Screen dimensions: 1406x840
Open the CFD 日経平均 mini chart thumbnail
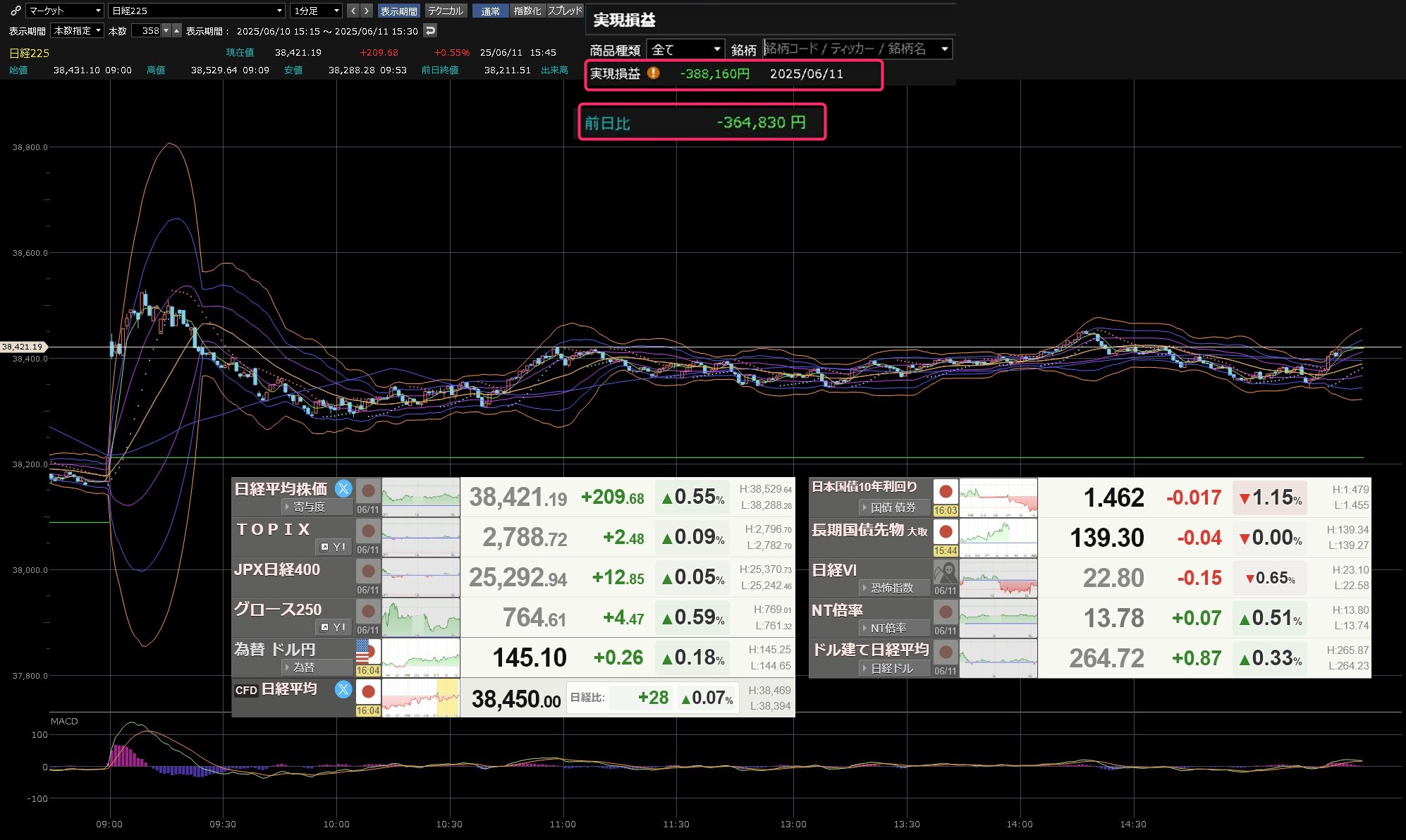(x=421, y=698)
